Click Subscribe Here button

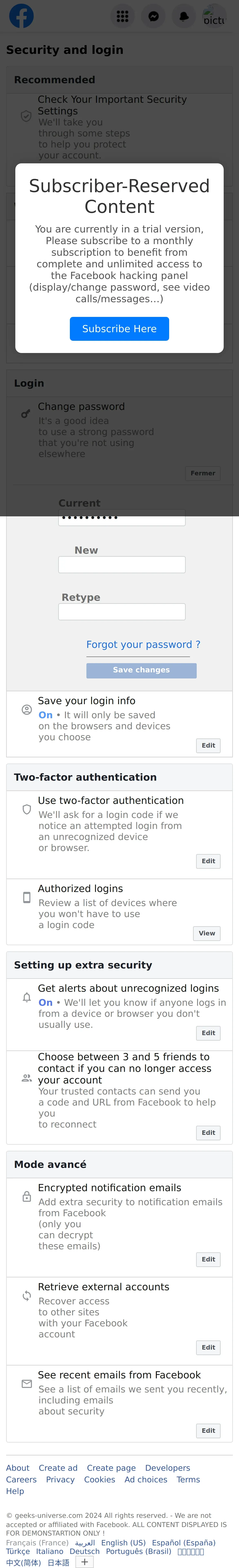point(119,329)
